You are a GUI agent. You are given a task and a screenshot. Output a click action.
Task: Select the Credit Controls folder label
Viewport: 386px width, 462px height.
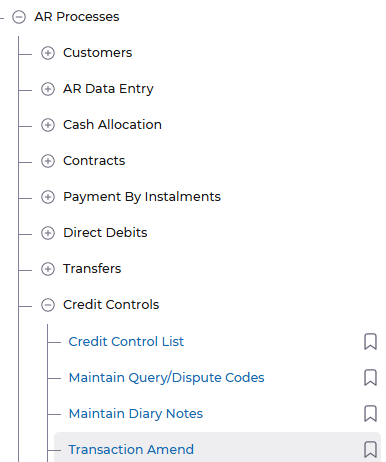click(x=111, y=305)
